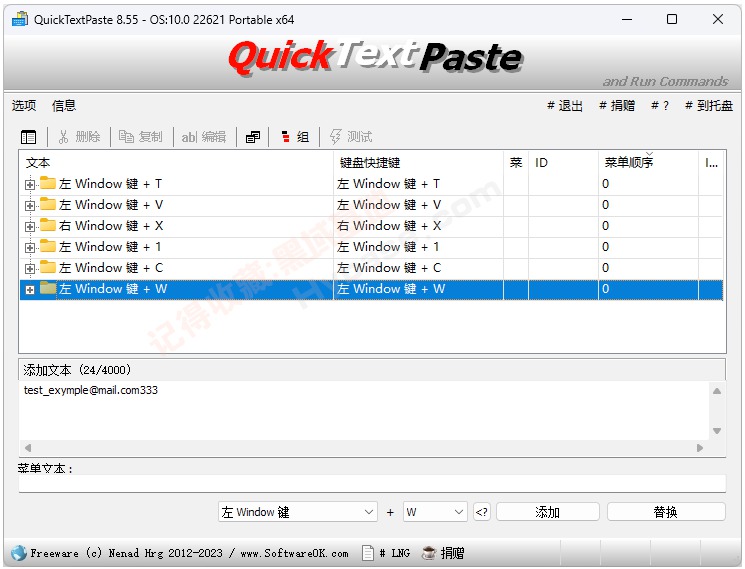The width and height of the screenshot is (745, 569).
Task: Click folder icon of 右 Window 键 + X
Action: click(48, 225)
